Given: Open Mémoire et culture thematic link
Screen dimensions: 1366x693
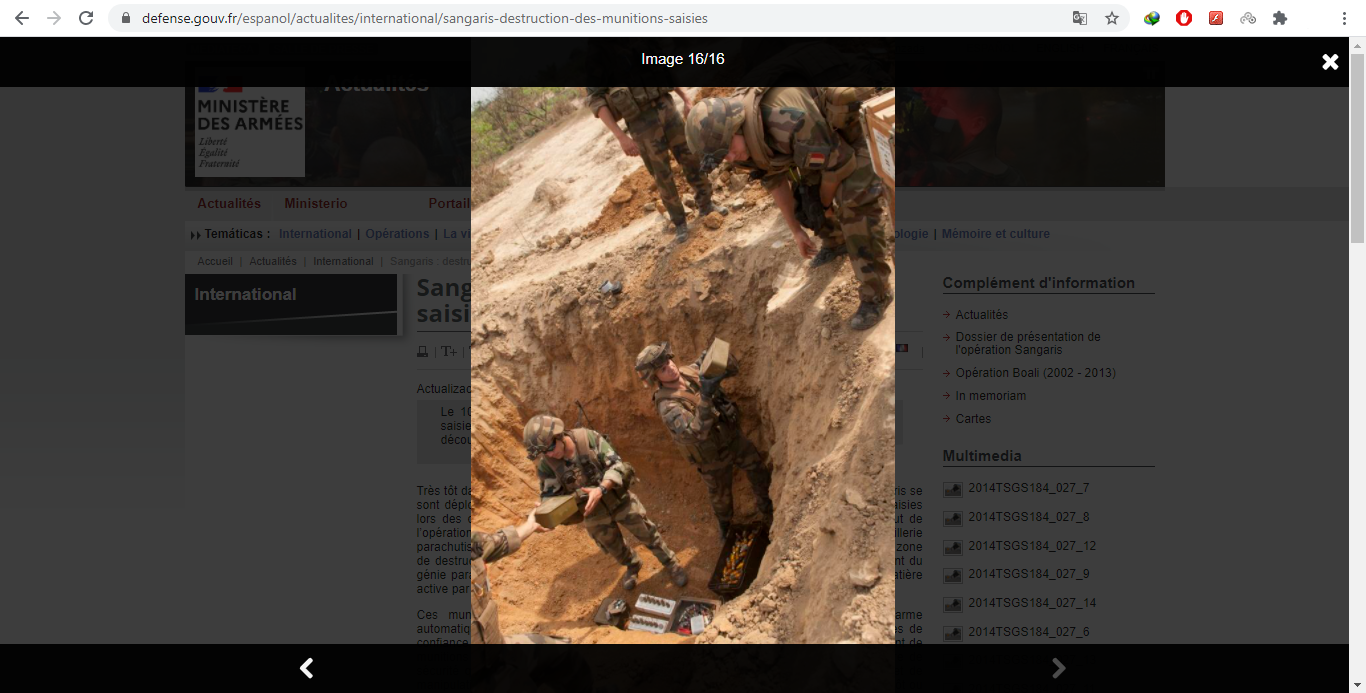Looking at the screenshot, I should click(x=996, y=234).
